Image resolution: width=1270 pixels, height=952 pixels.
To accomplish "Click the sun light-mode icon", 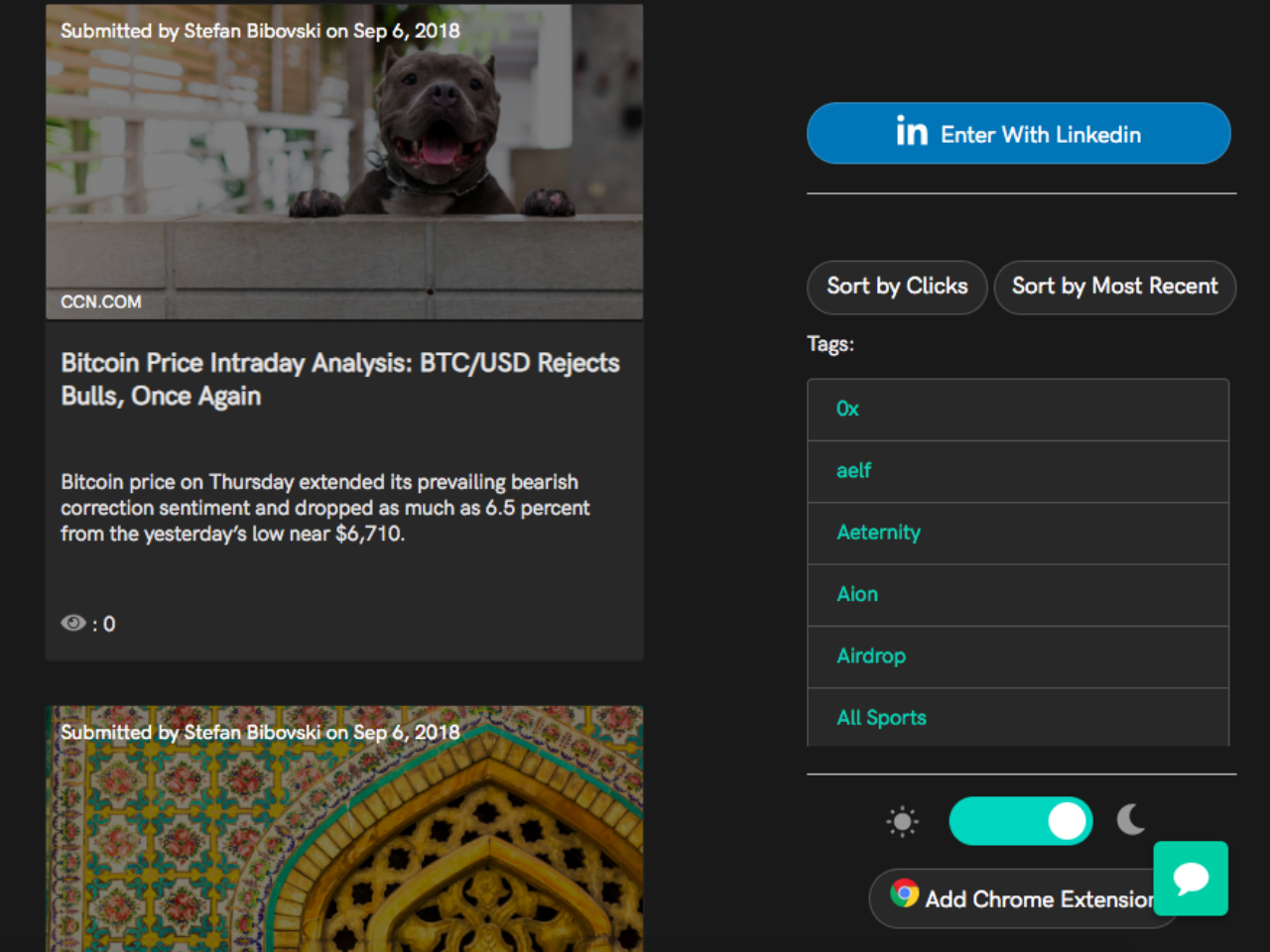I will (x=902, y=821).
